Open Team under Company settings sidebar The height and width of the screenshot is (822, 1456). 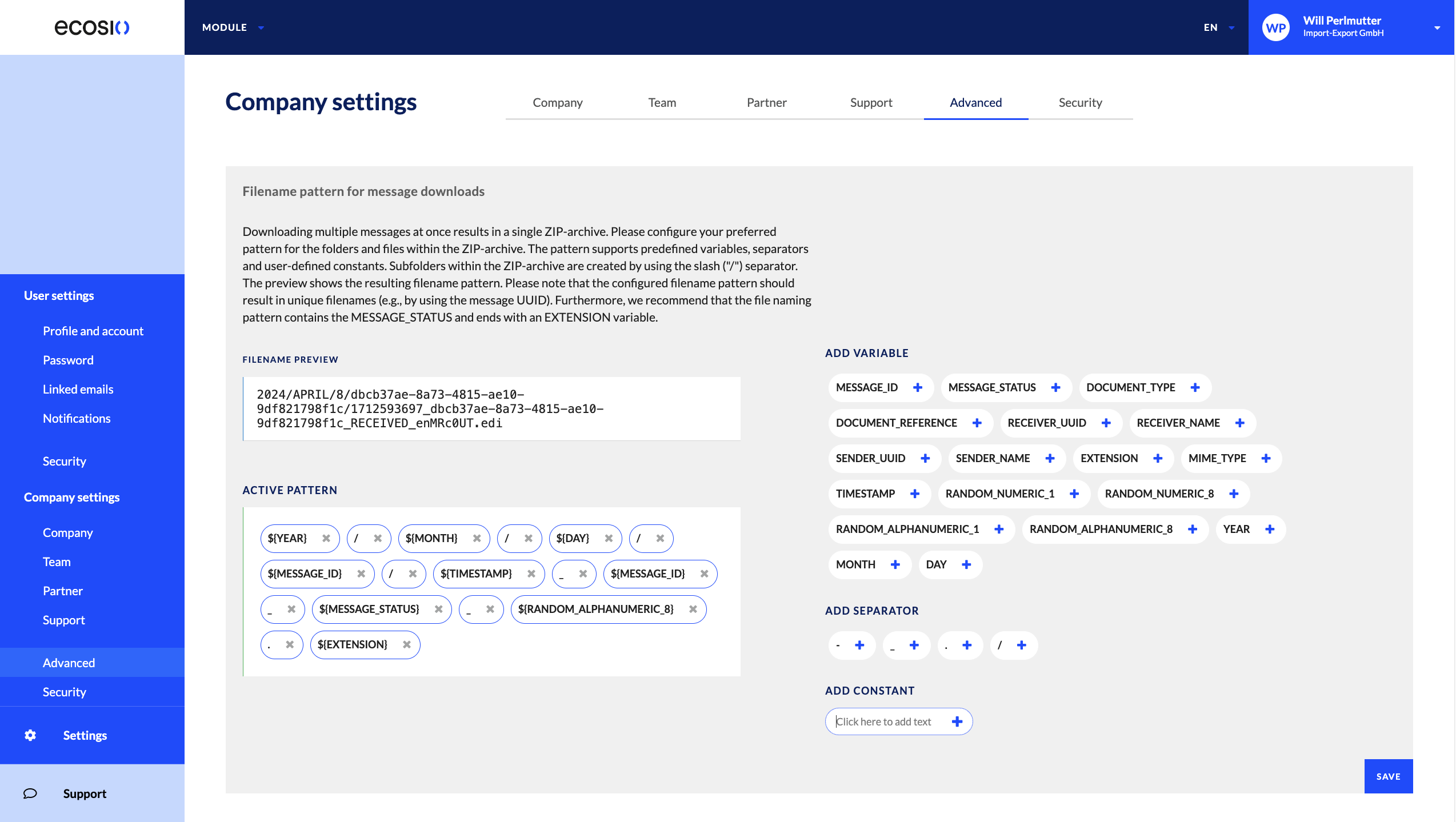pyautogui.click(x=57, y=562)
